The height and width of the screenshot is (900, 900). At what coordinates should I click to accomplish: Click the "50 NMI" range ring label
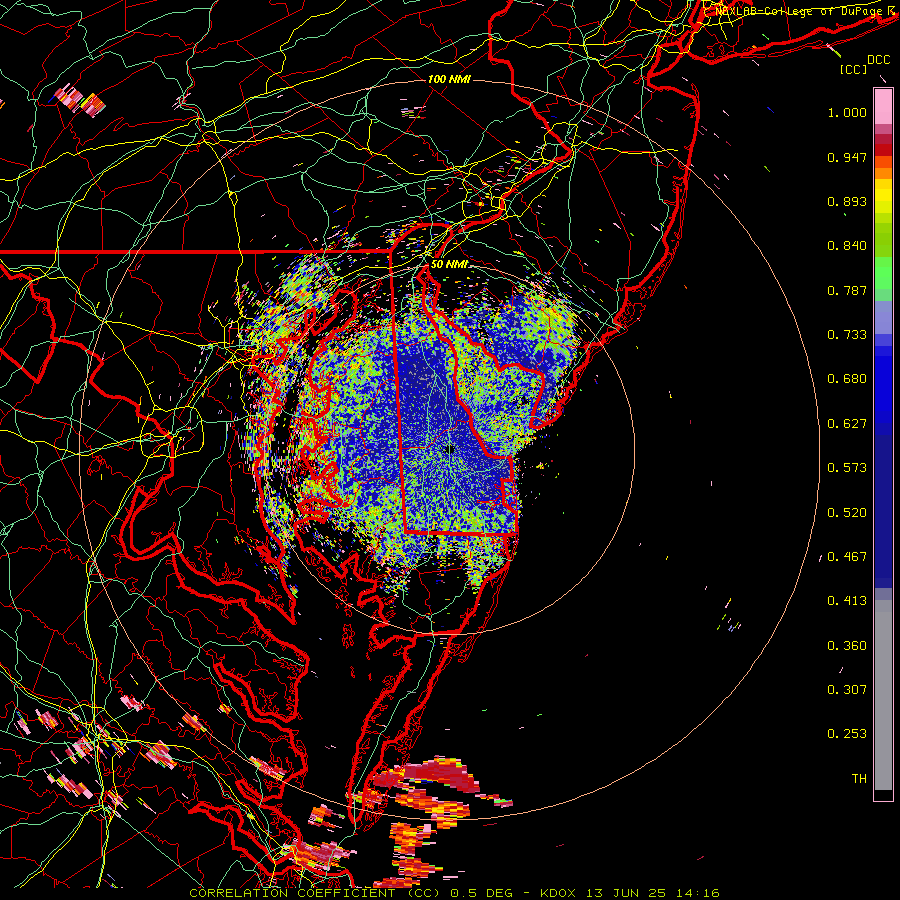click(449, 264)
